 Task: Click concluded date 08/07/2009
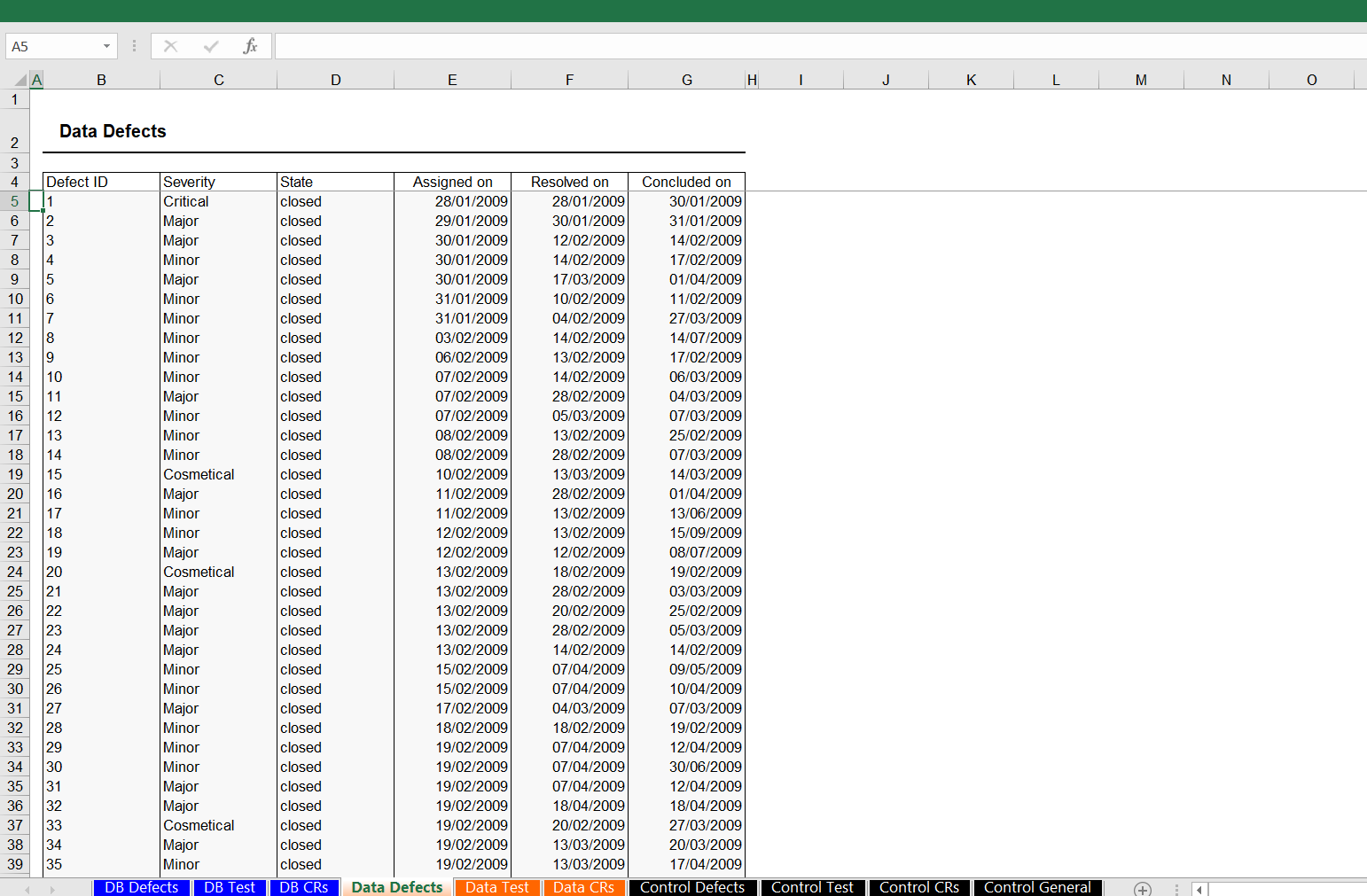(x=687, y=552)
